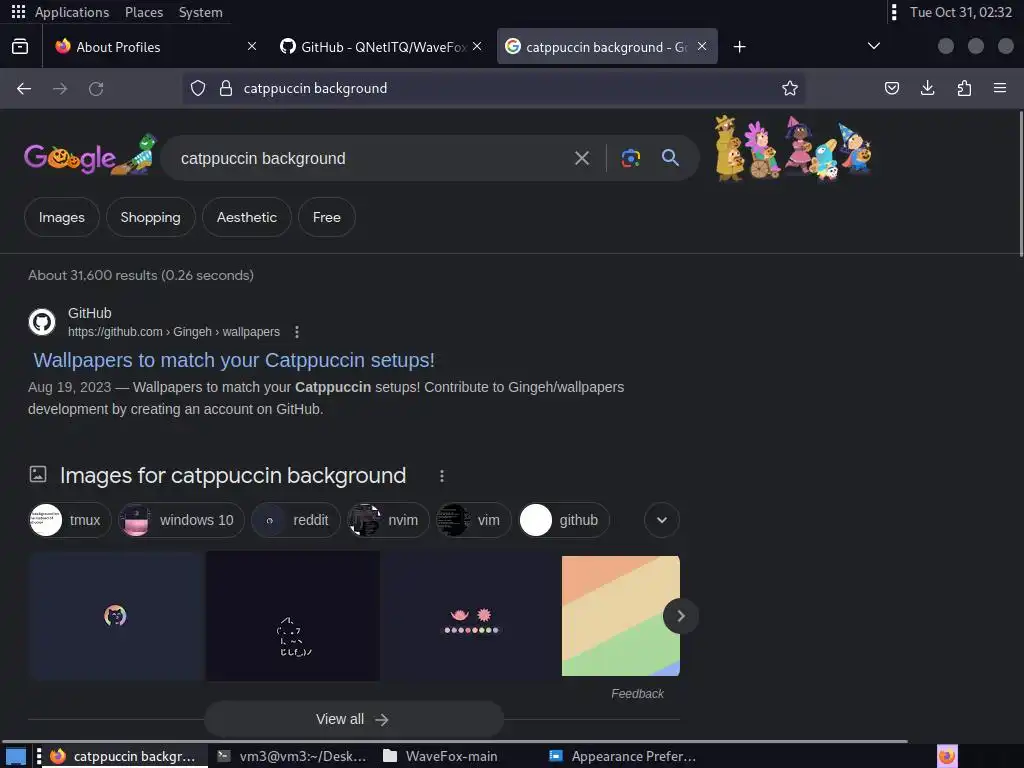
Task: Switch to WaveFox-main folder in taskbar
Action: pos(441,756)
